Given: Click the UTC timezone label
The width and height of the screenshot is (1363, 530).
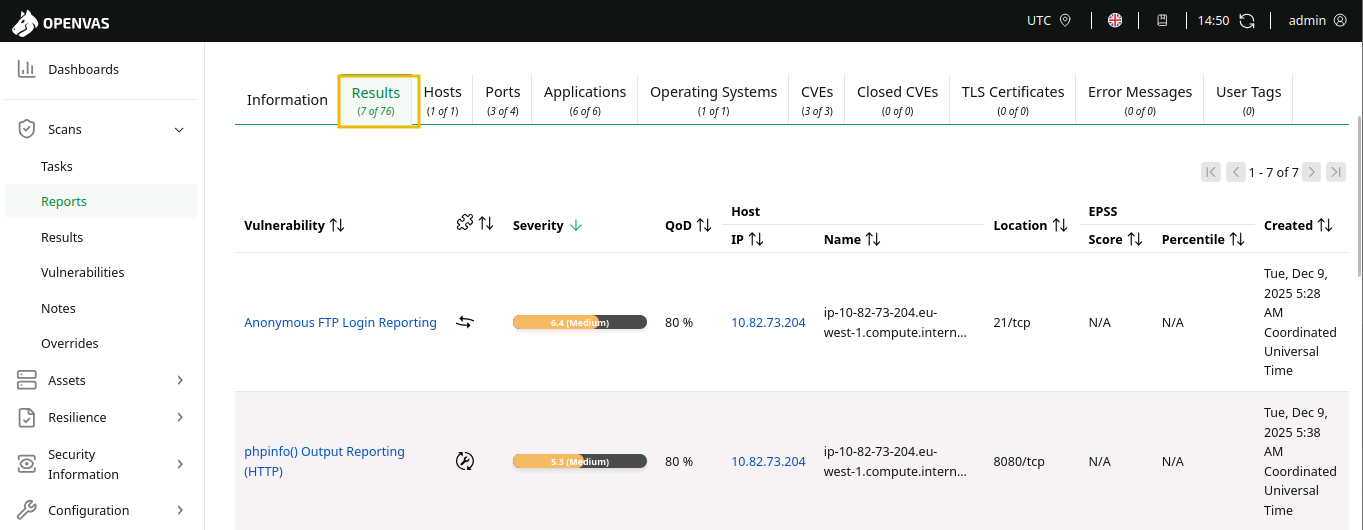Looking at the screenshot, I should (1039, 20).
